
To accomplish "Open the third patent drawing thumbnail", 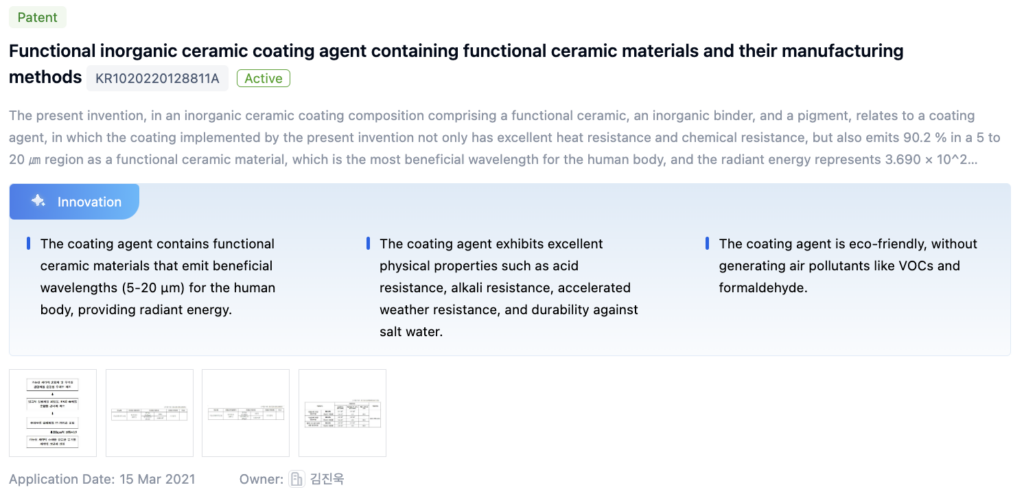I will pos(245,412).
